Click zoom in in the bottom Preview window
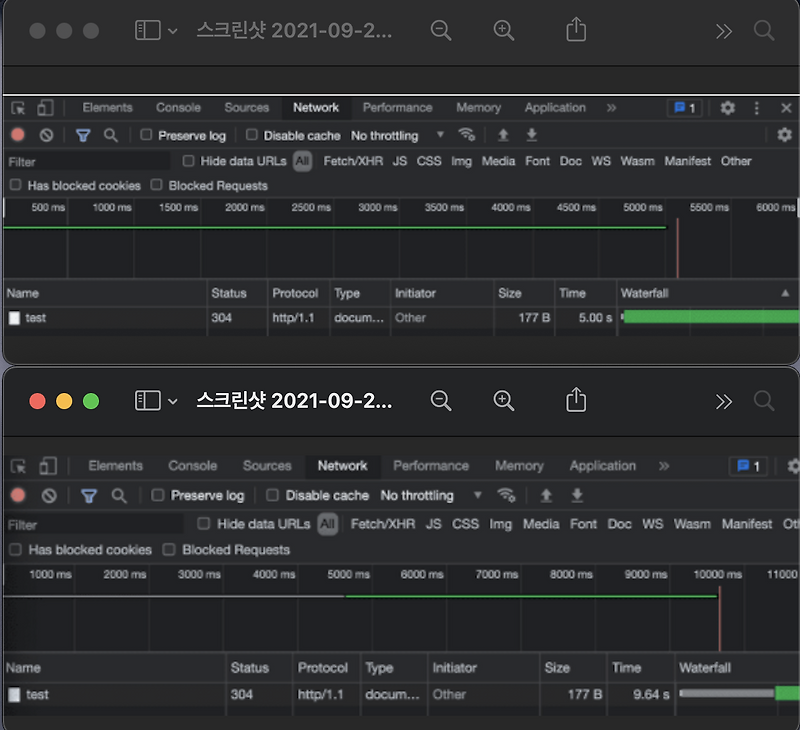800x730 pixels. pos(504,401)
